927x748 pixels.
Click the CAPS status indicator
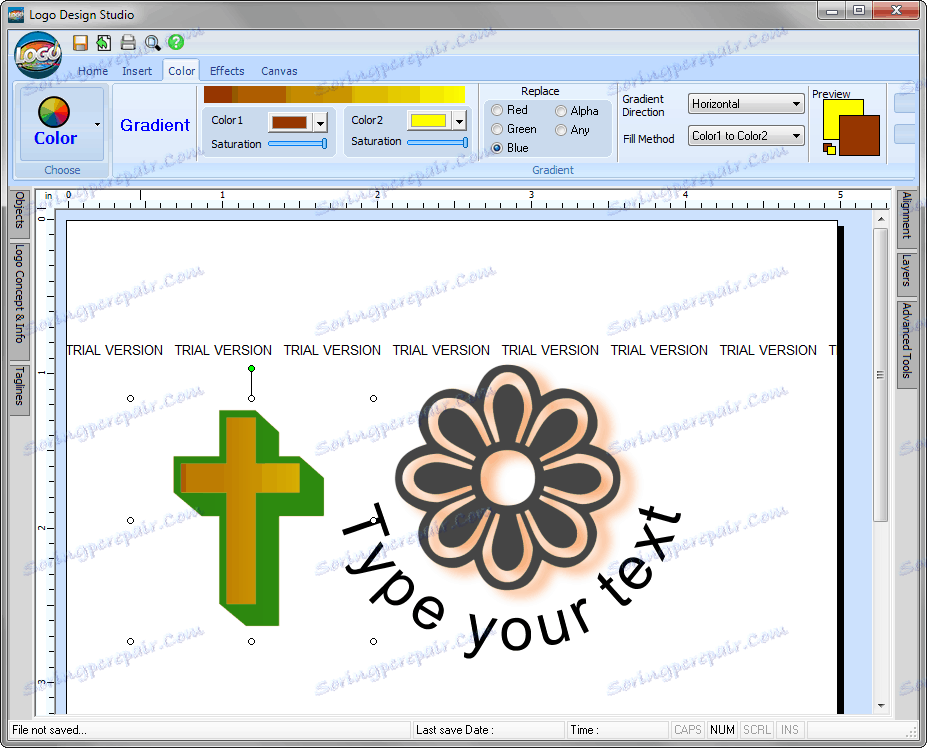click(688, 730)
